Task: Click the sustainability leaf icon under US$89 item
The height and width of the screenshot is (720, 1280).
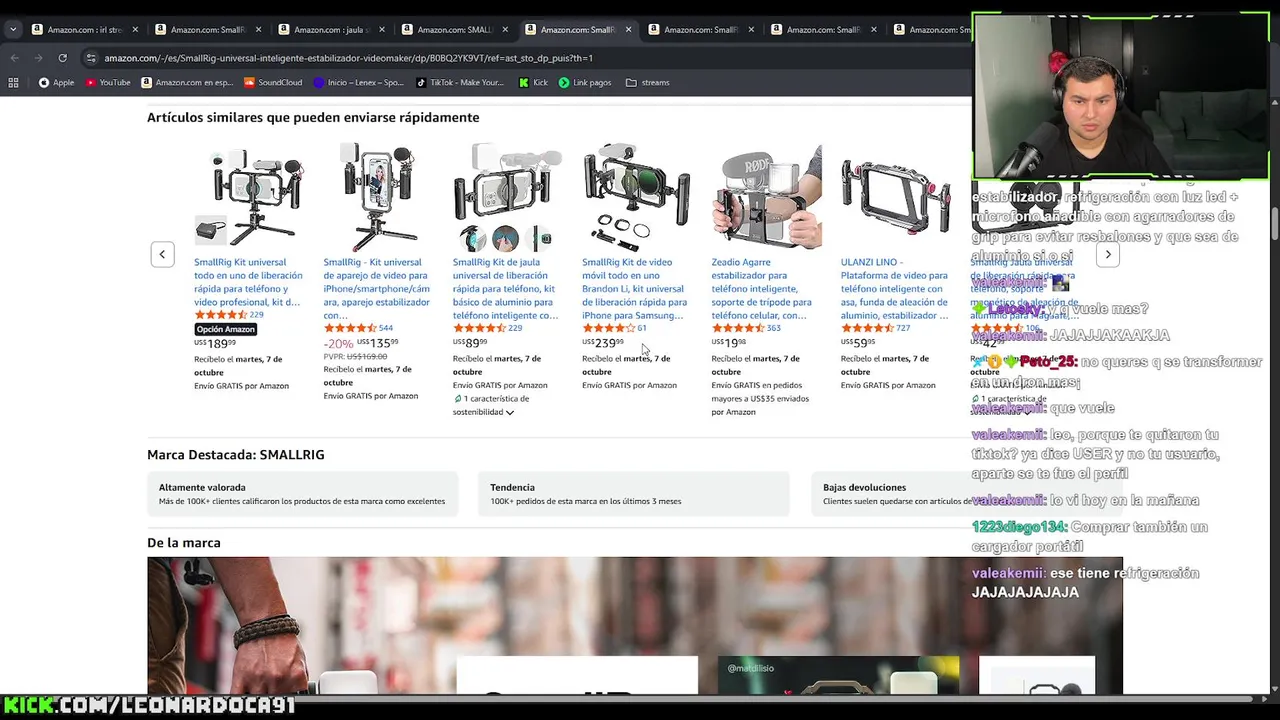Action: 458,399
